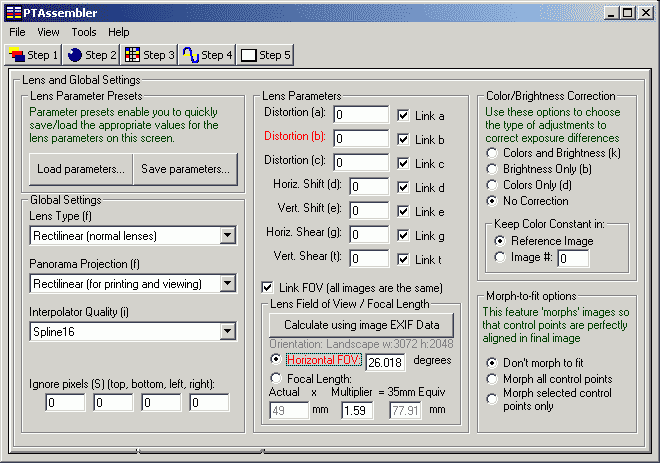The image size is (660, 463).
Task: Go to the Step 3 tab
Action: 149,55
